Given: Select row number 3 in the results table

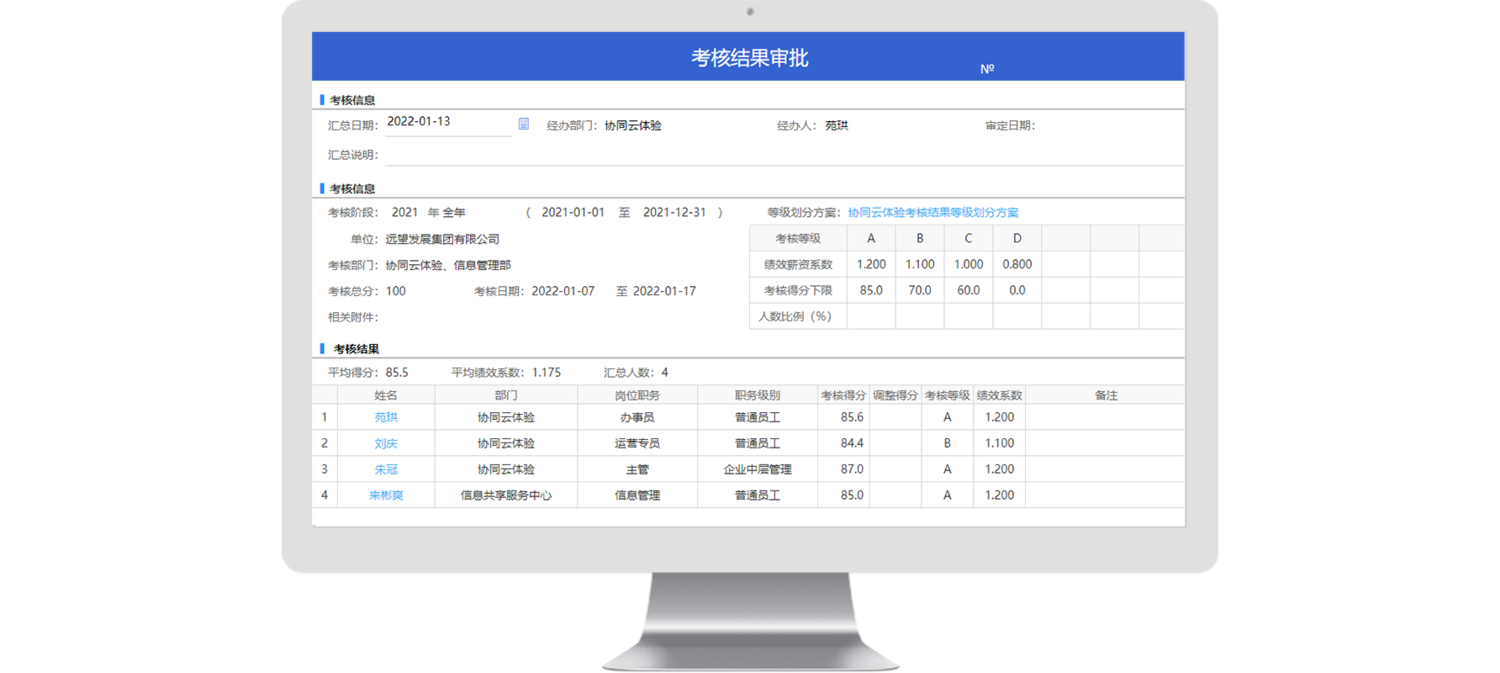Looking at the screenshot, I should 324,470.
